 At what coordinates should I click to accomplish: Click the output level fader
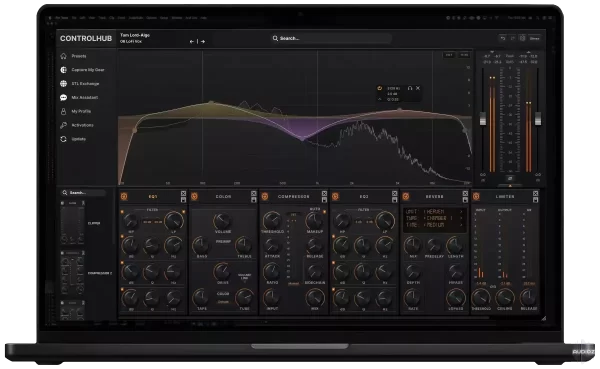[x=538, y=119]
